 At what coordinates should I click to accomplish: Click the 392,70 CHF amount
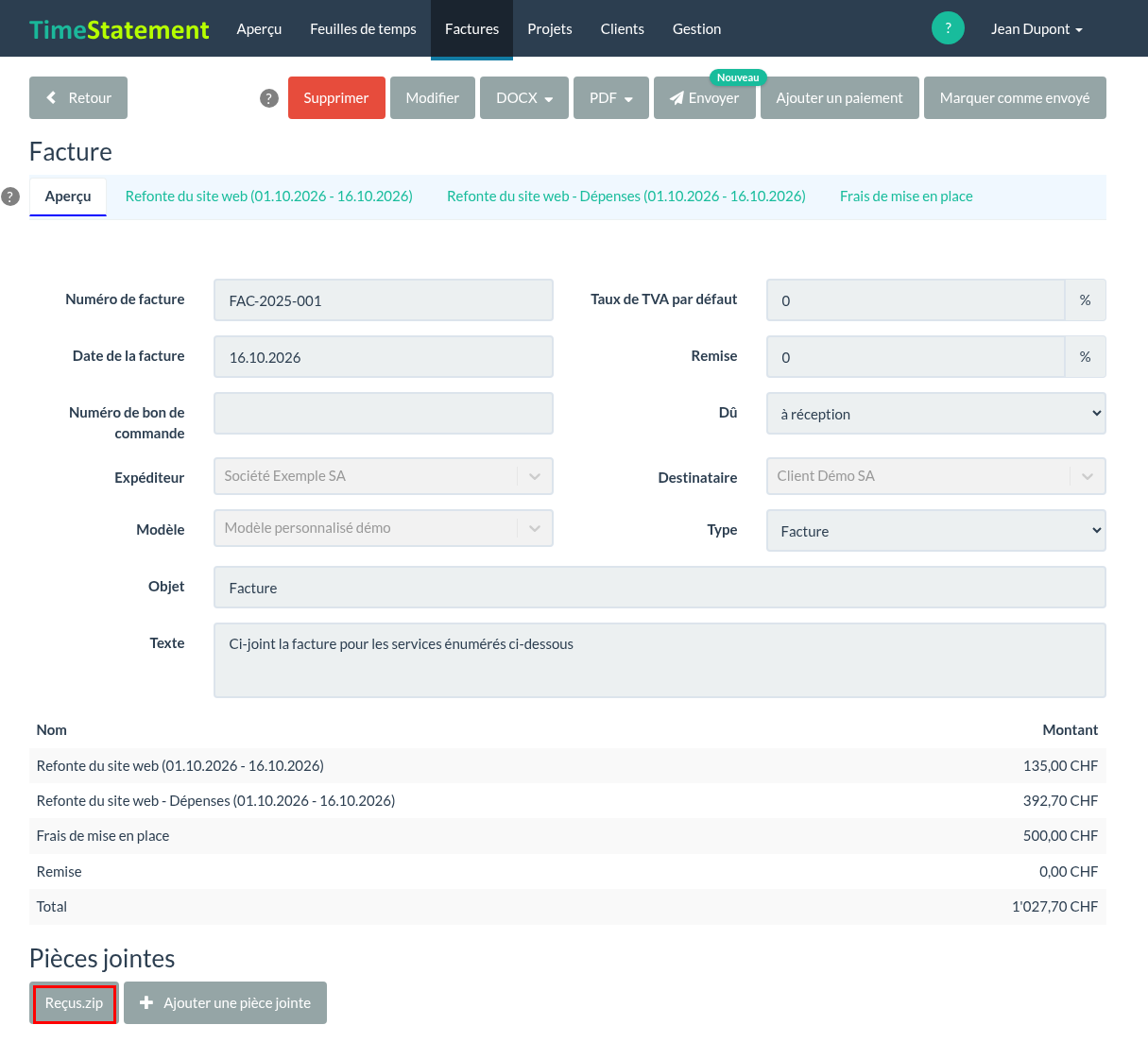(1060, 801)
